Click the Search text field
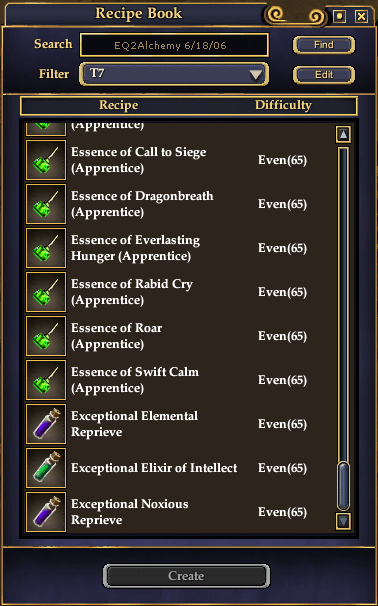Image resolution: width=378 pixels, height=606 pixels. 174,45
